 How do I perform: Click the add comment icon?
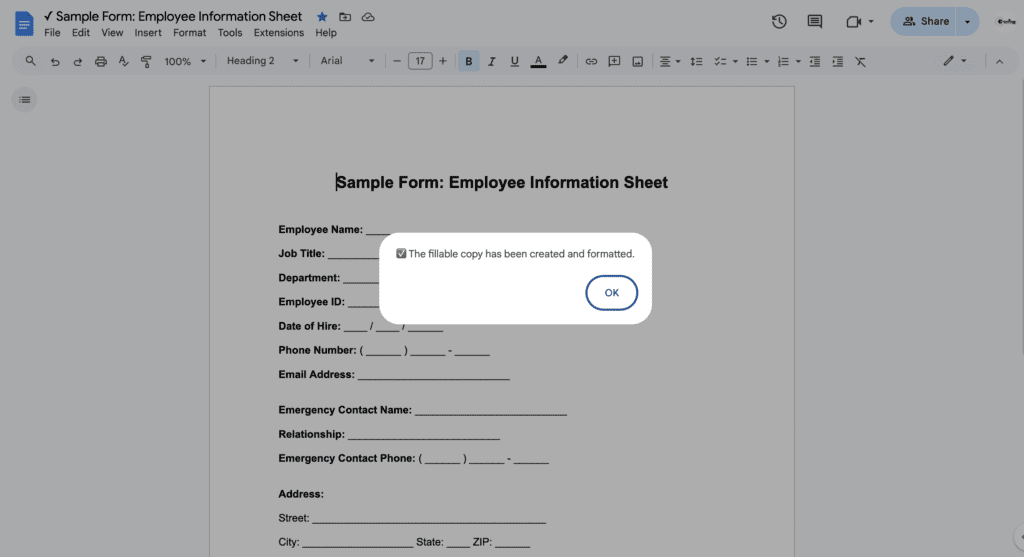[614, 61]
